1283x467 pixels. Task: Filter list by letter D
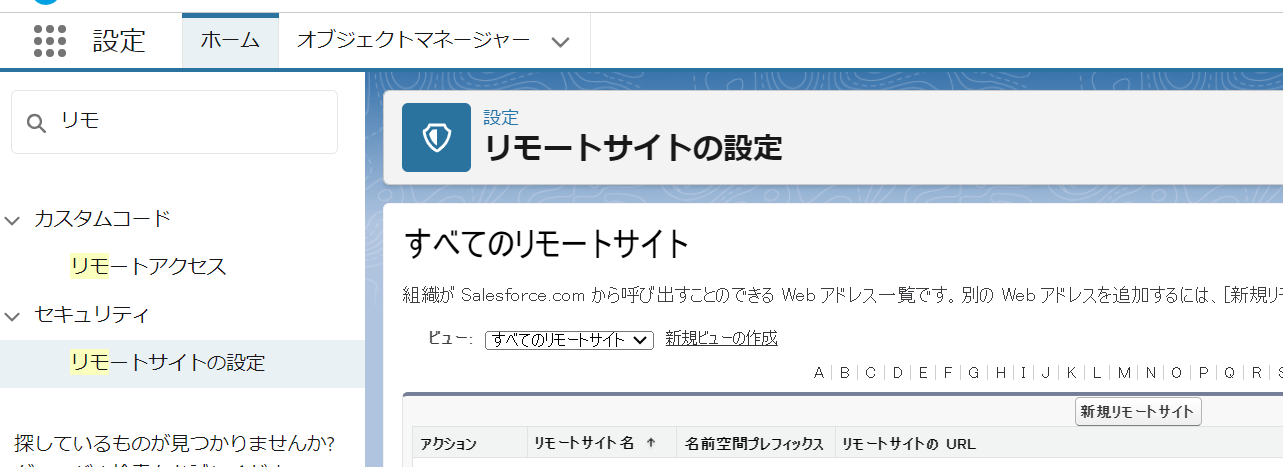898,373
